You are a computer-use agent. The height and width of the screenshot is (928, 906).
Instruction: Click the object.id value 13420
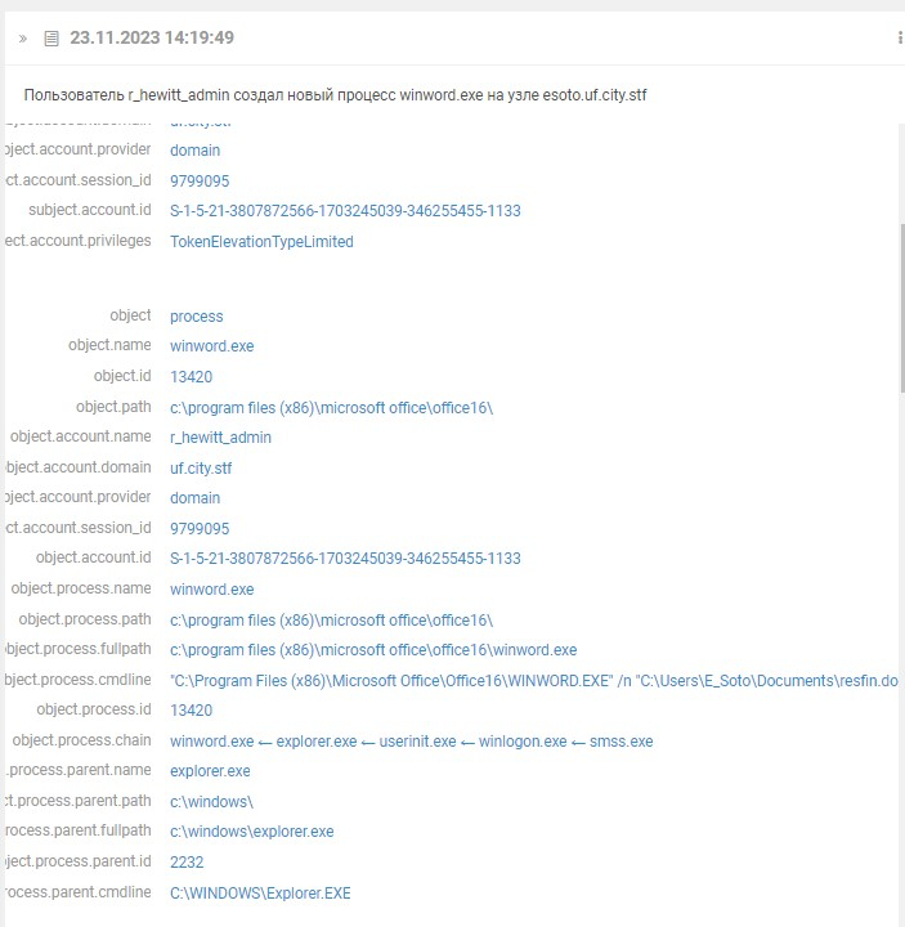click(x=191, y=377)
